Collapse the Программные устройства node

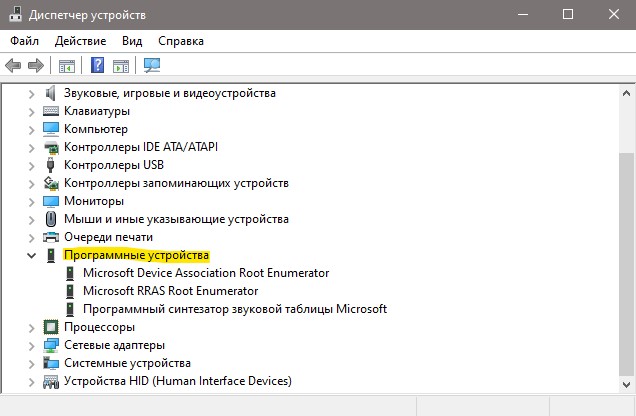click(x=31, y=255)
